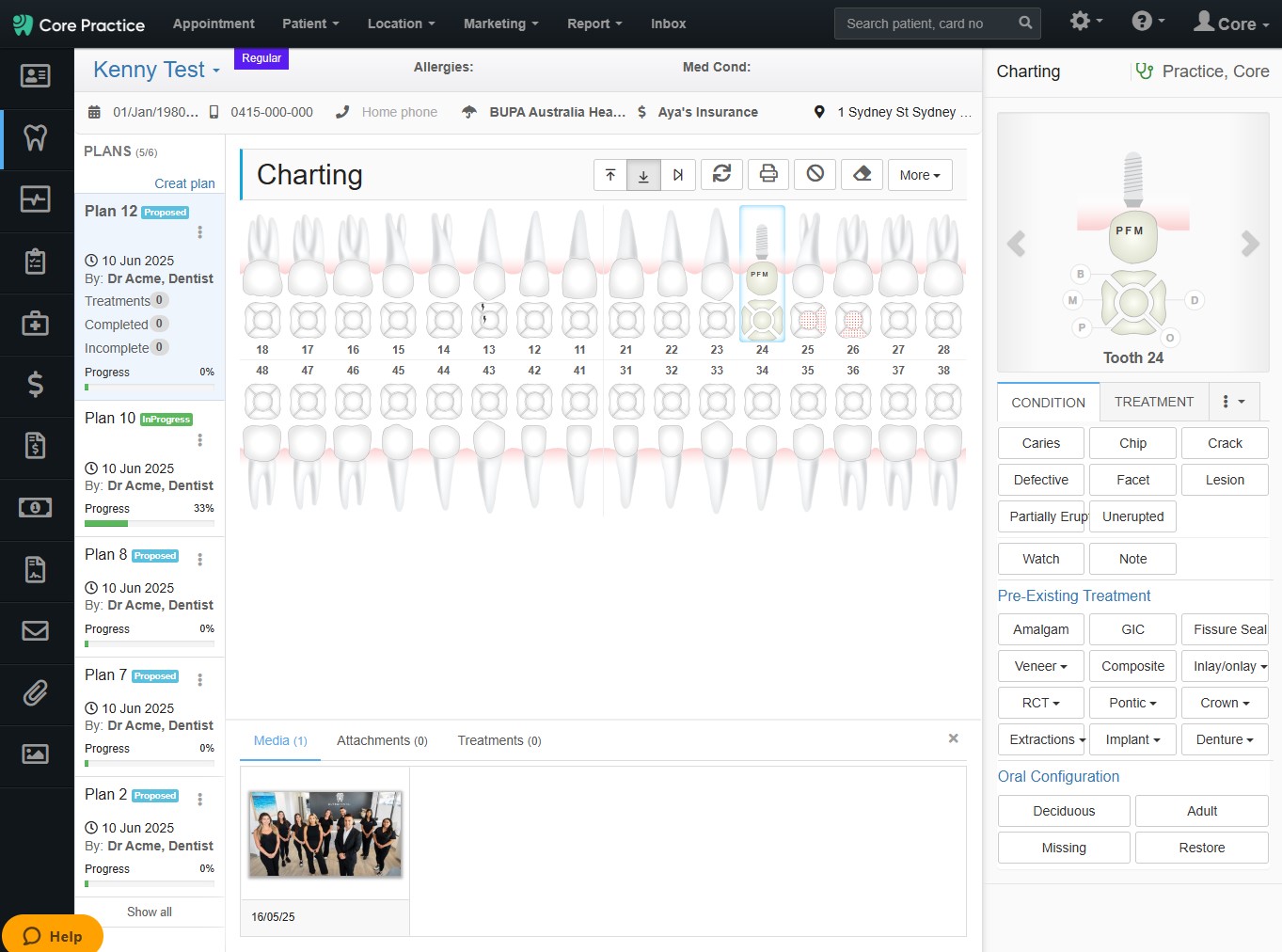Open Plan 10 options menu
The width and height of the screenshot is (1282, 952).
tap(199, 440)
